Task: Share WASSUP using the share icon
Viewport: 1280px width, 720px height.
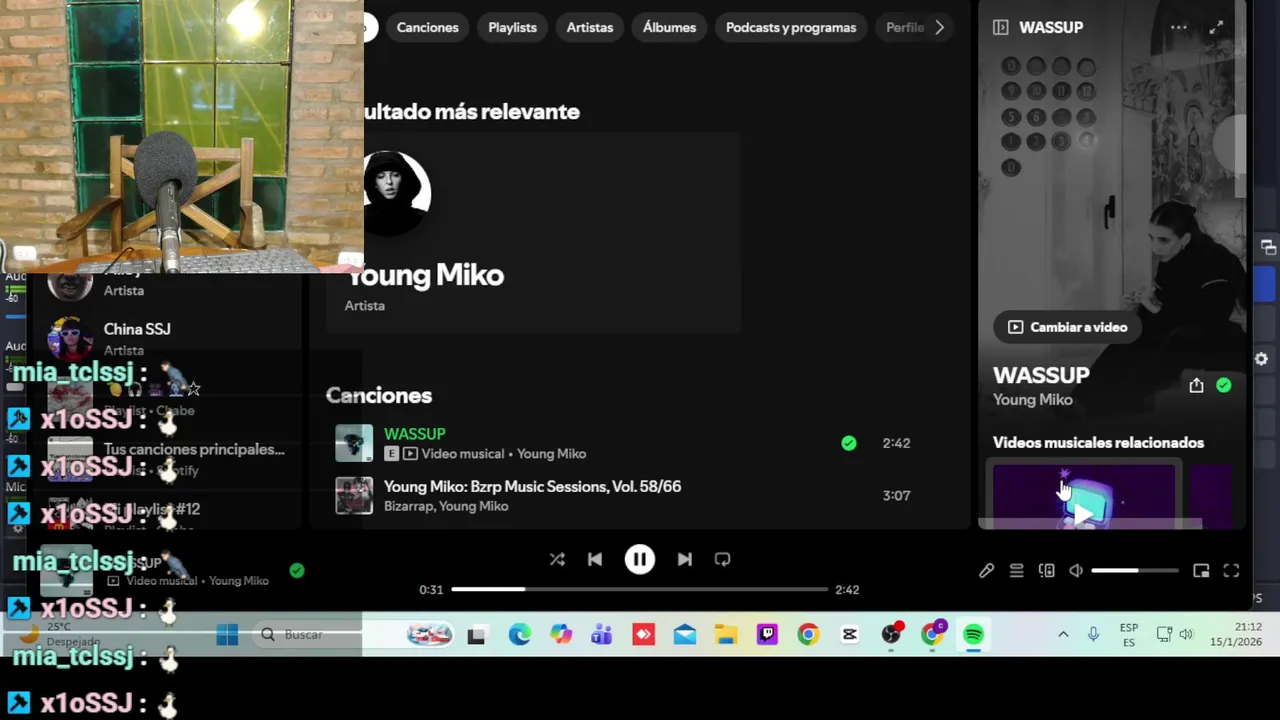Action: (x=1196, y=385)
